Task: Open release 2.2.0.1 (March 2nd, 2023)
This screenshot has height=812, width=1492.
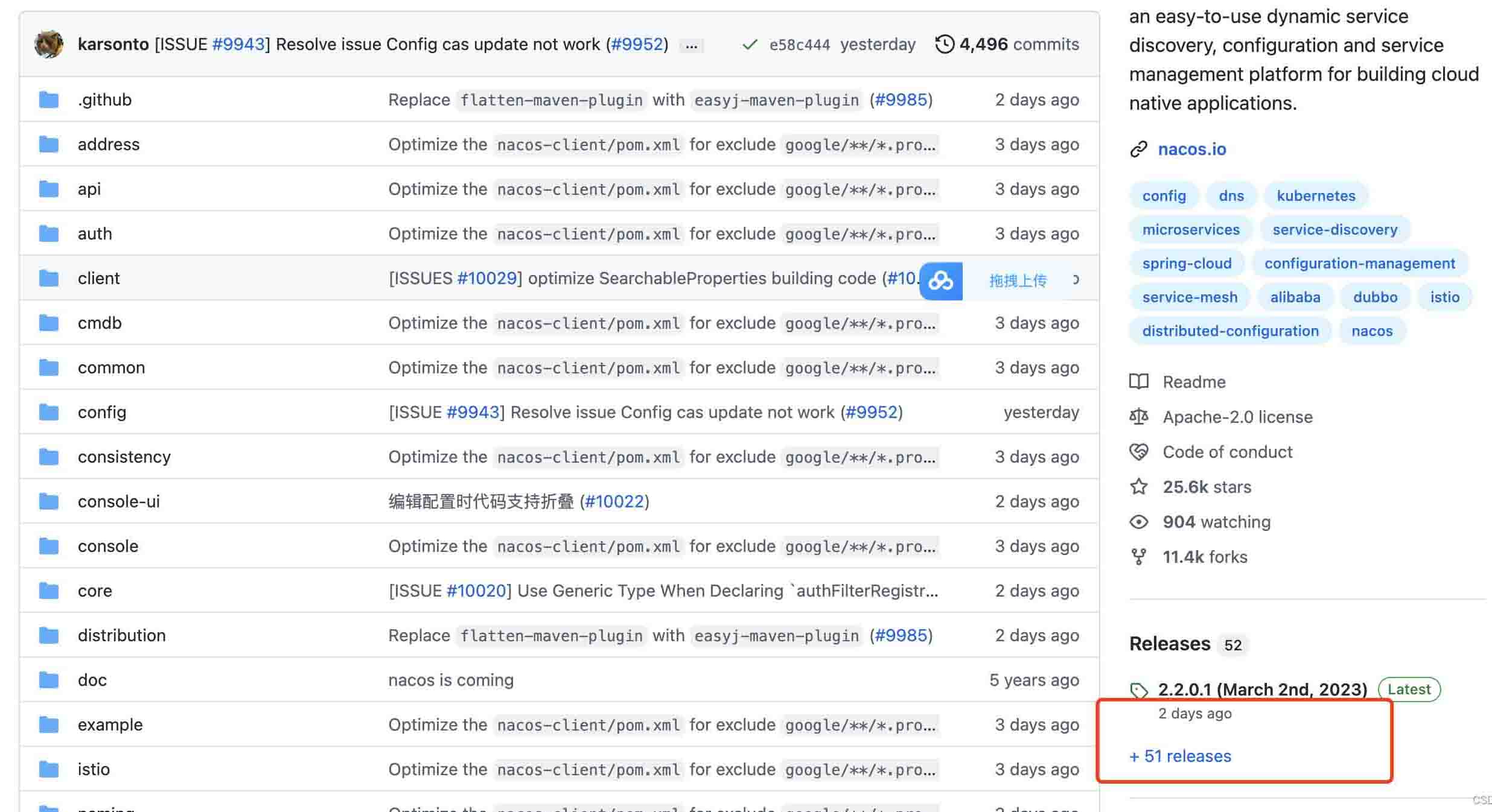Action: click(1263, 689)
